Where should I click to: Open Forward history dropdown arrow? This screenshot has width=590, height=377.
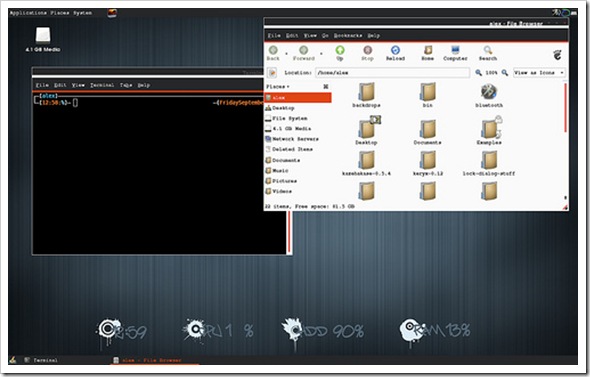point(321,54)
